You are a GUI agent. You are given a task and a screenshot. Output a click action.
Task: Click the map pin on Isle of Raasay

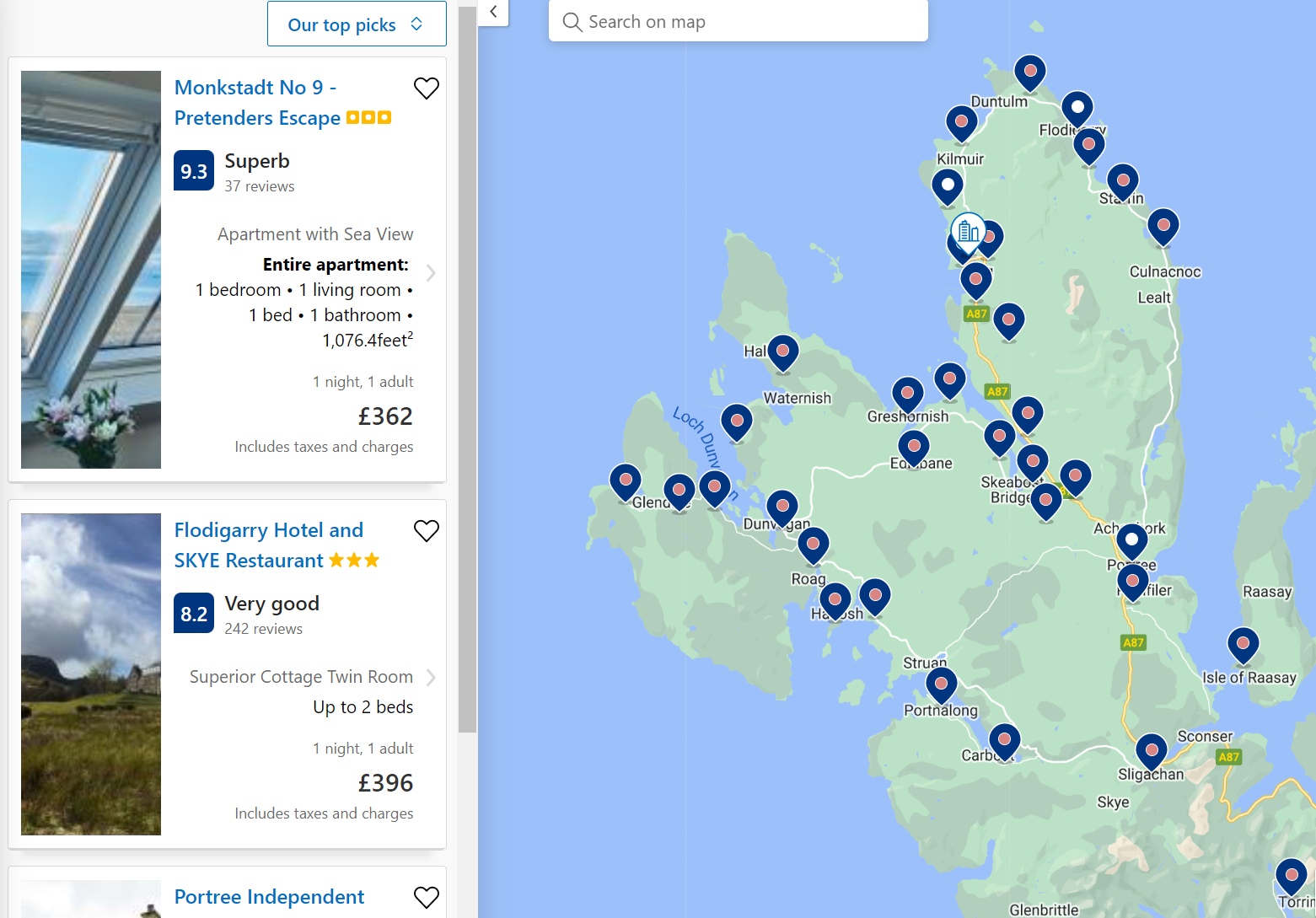click(x=1243, y=646)
